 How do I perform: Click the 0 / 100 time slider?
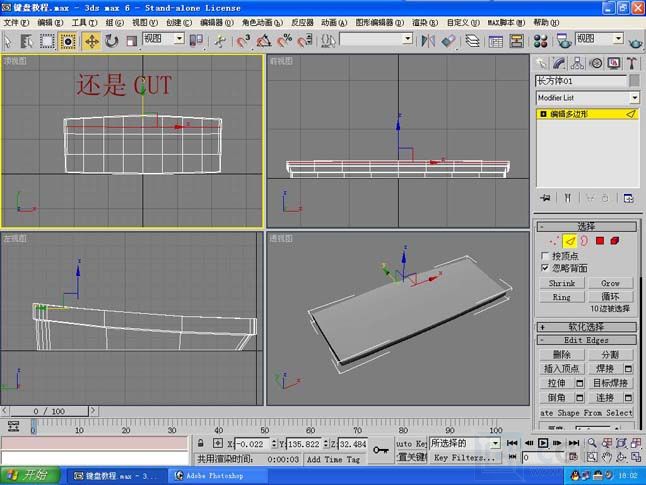[51, 411]
